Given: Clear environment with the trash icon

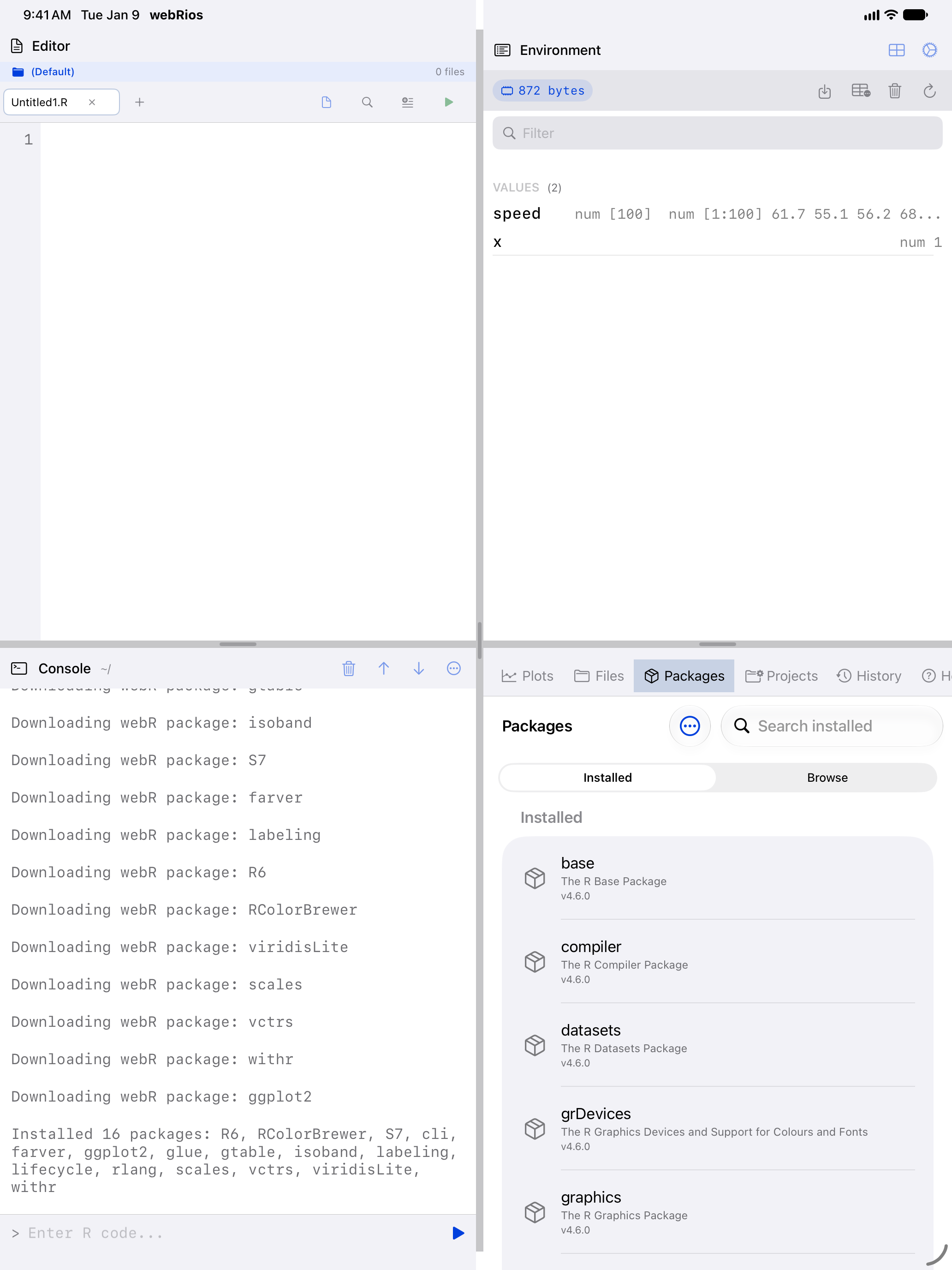Looking at the screenshot, I should [895, 91].
